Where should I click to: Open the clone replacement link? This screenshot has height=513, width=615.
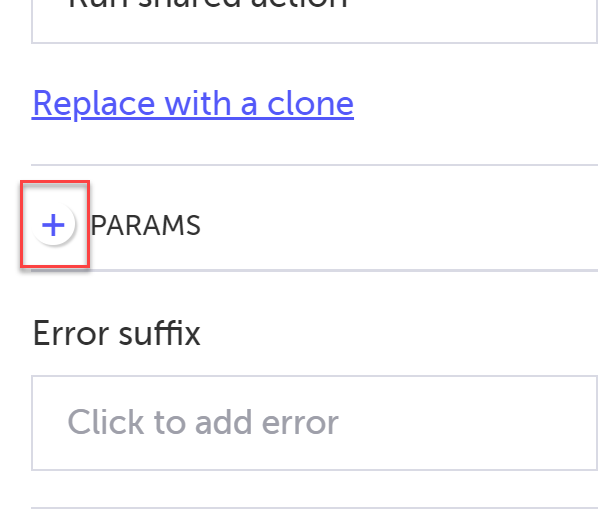pos(193,103)
